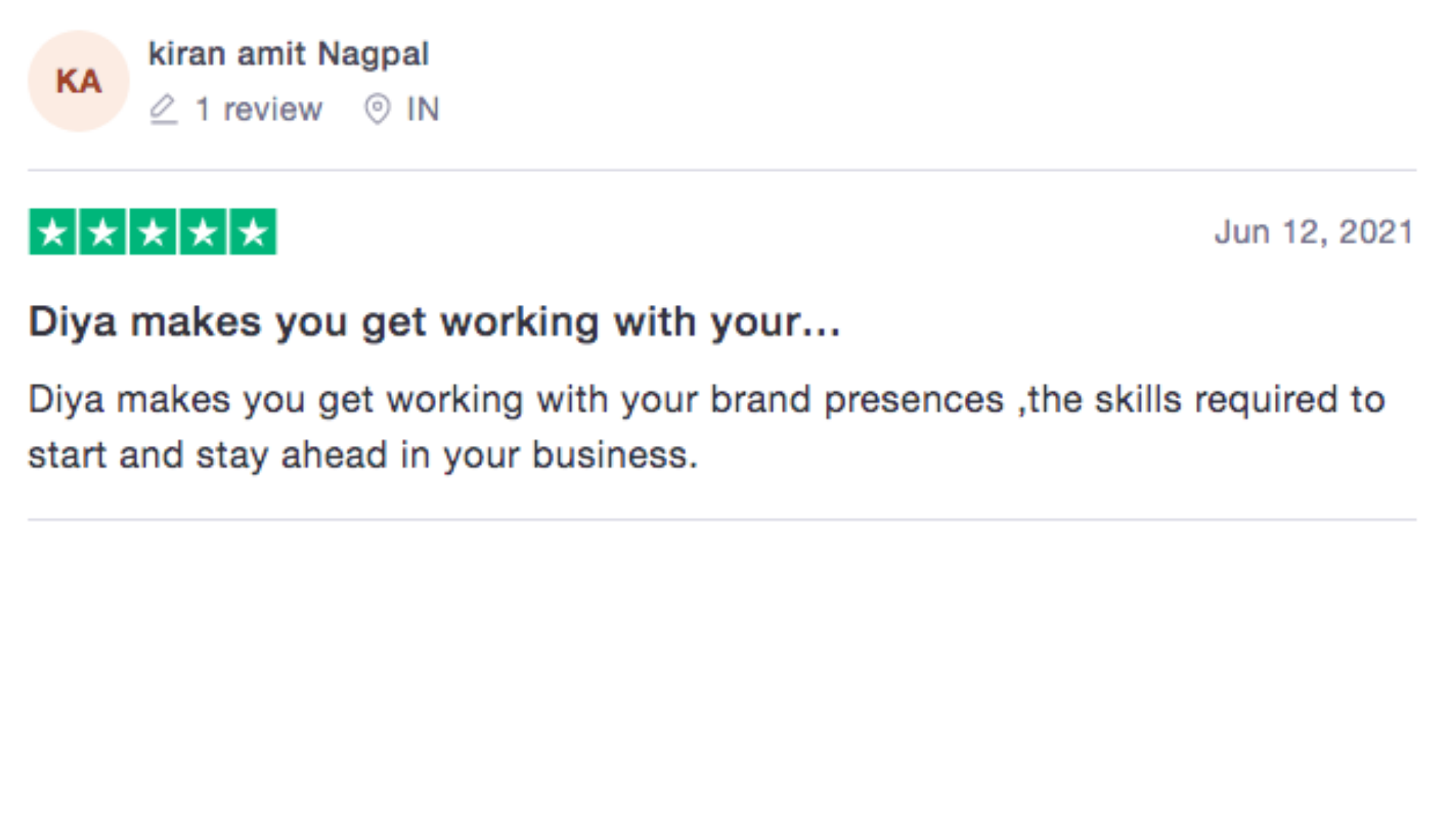1456x819 pixels.
Task: Click the Jun 12, 2021 review date
Action: click(x=1314, y=232)
